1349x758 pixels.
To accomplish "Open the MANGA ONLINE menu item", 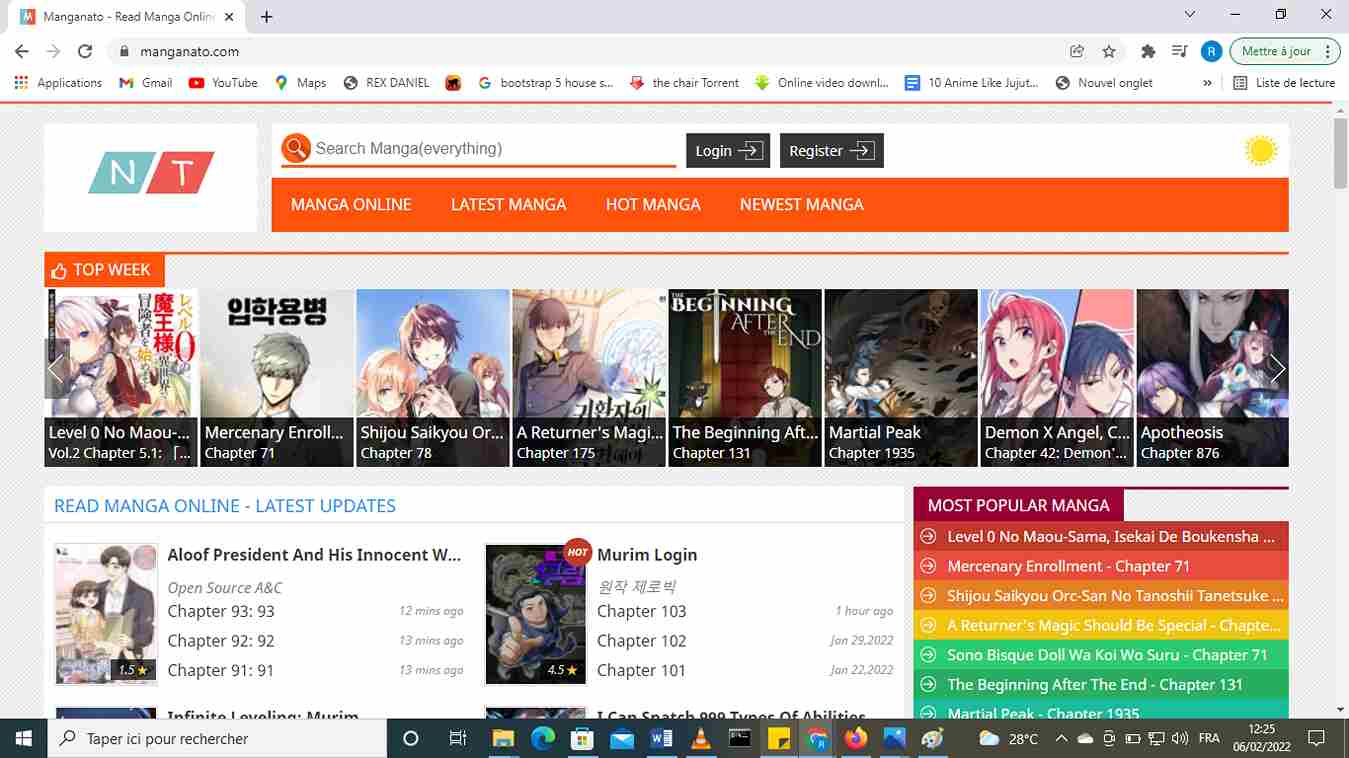I will (351, 204).
